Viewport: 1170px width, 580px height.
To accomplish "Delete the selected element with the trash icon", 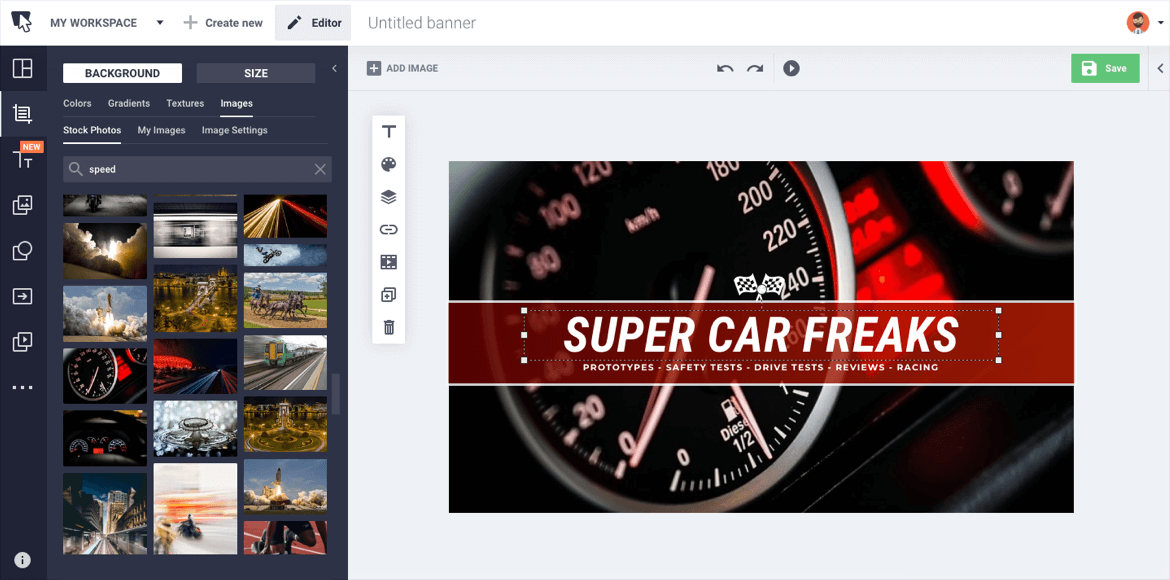I will pyautogui.click(x=388, y=327).
